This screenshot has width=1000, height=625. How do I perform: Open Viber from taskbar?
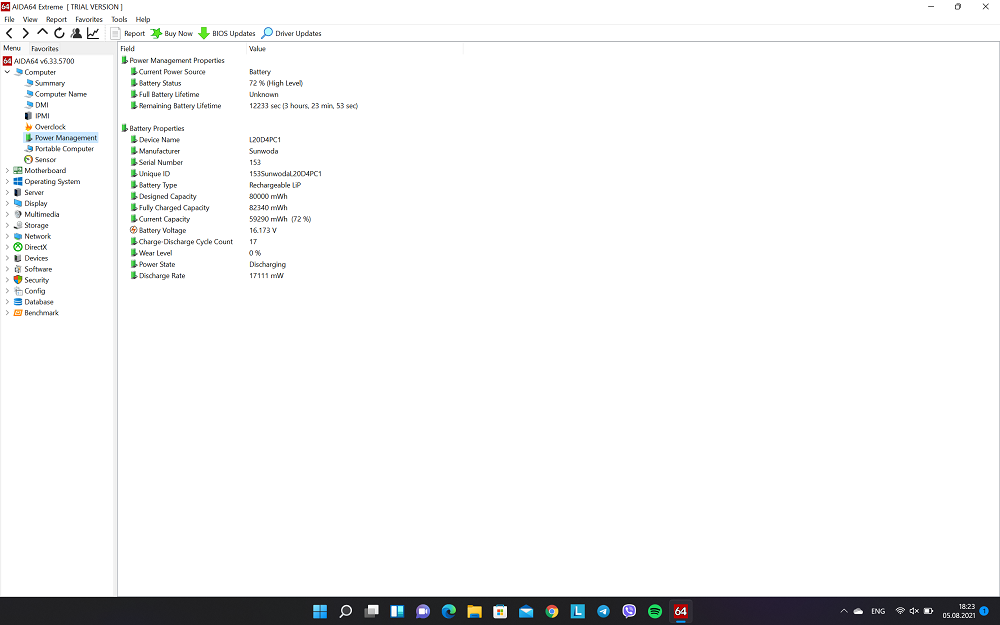point(629,611)
